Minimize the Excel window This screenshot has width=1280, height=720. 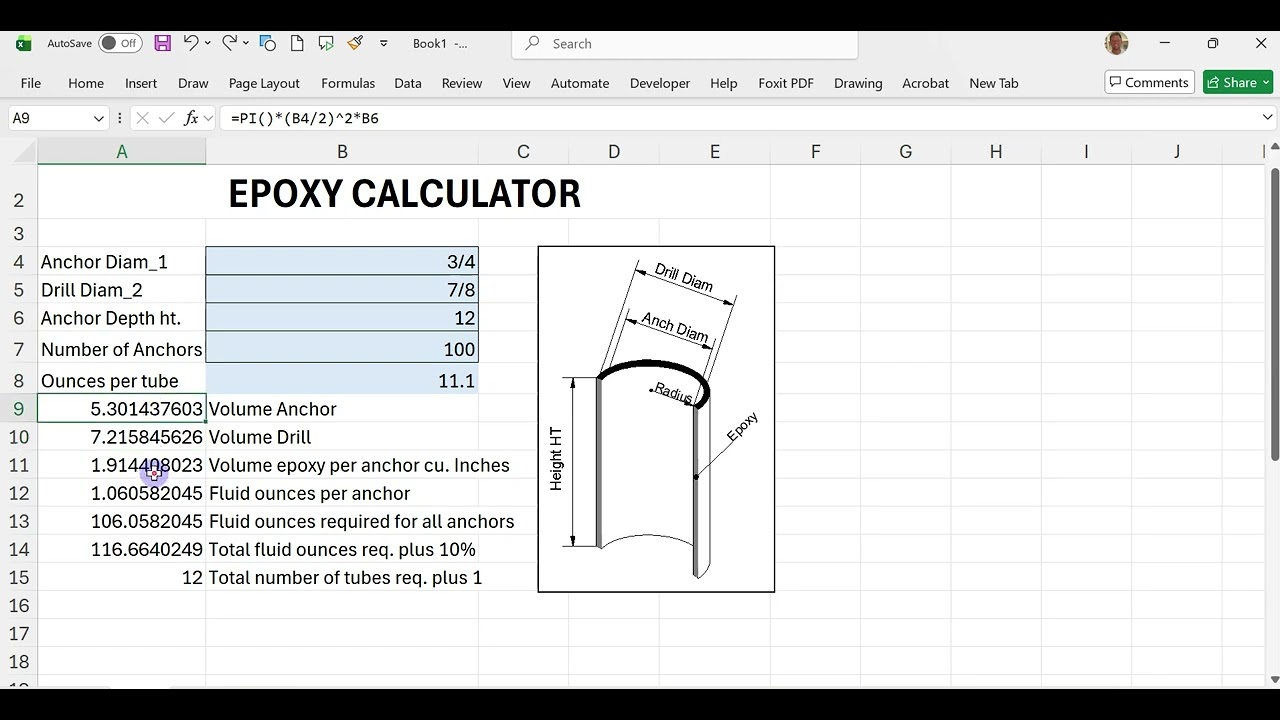(1164, 43)
